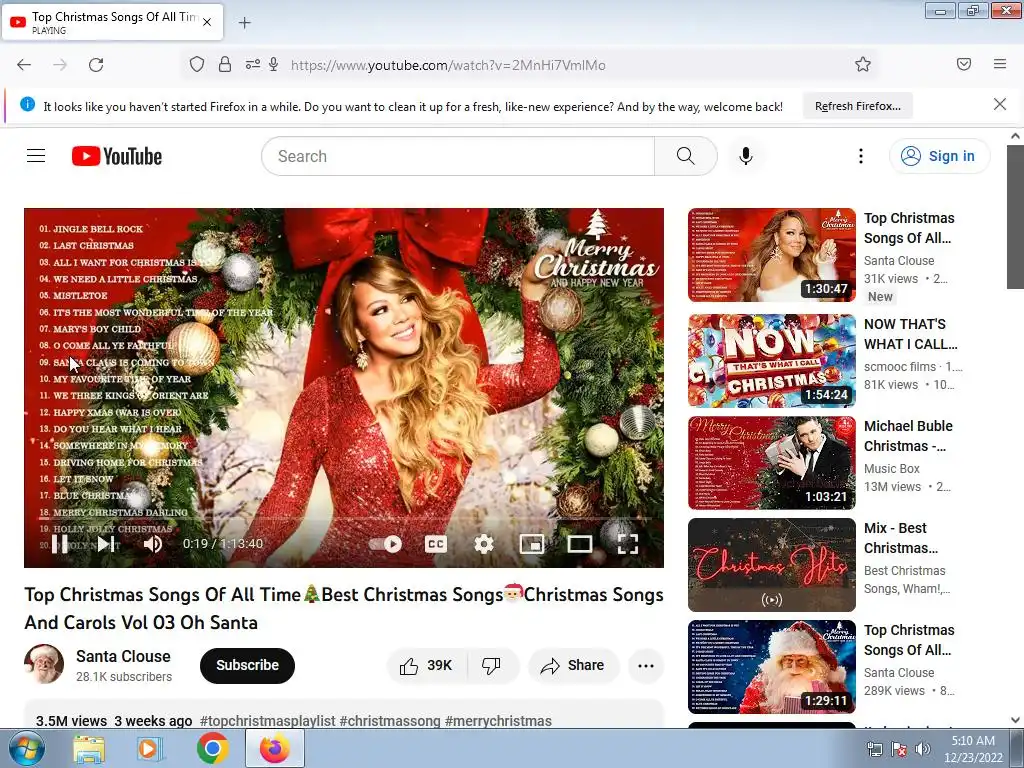The height and width of the screenshot is (768, 1024).
Task: Switch to theater mode
Action: 579,544
